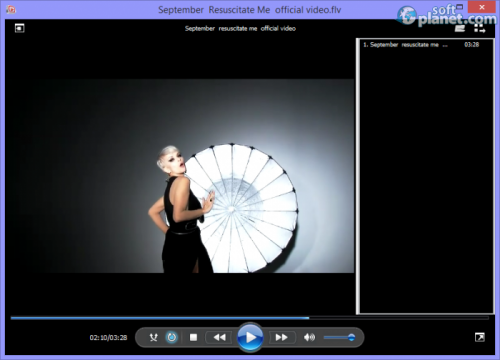Screen dimensions: 500x360
Task: Close the media player window
Action: click(x=482, y=7)
